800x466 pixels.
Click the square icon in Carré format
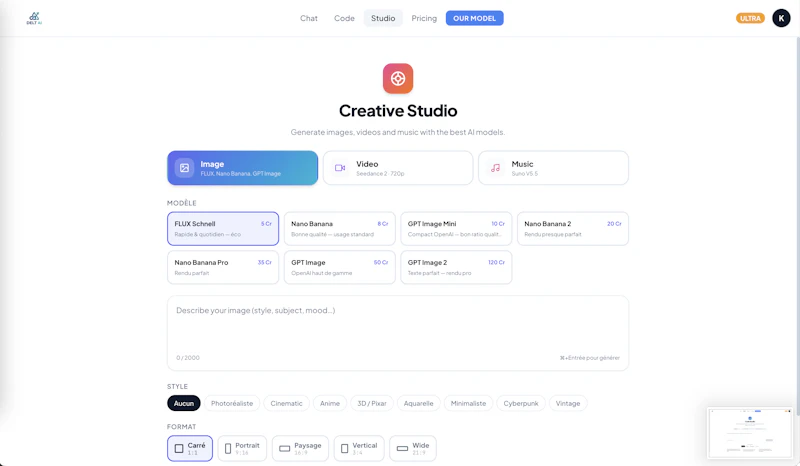(179, 449)
